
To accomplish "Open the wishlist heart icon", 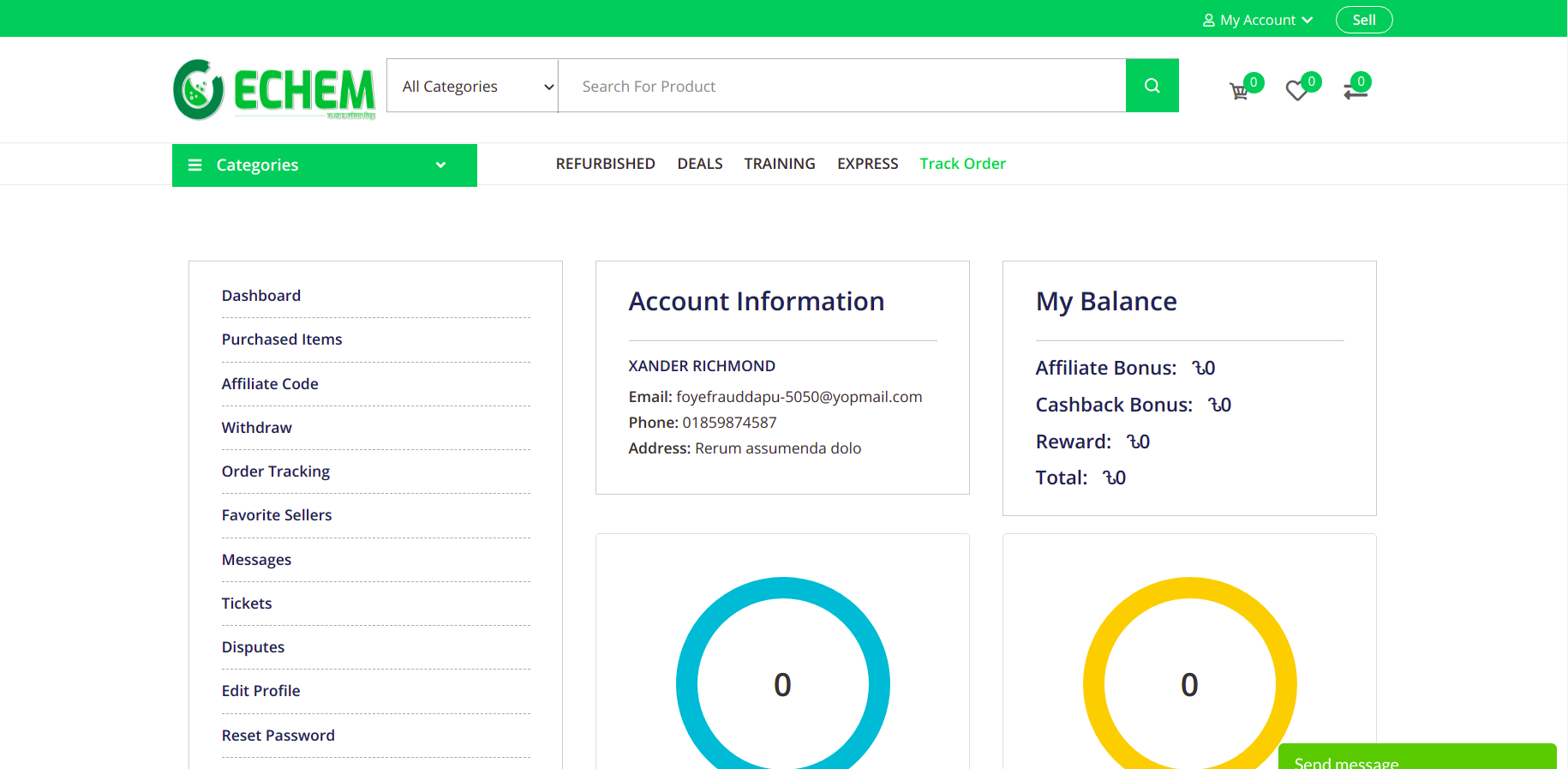I will coord(1296,91).
